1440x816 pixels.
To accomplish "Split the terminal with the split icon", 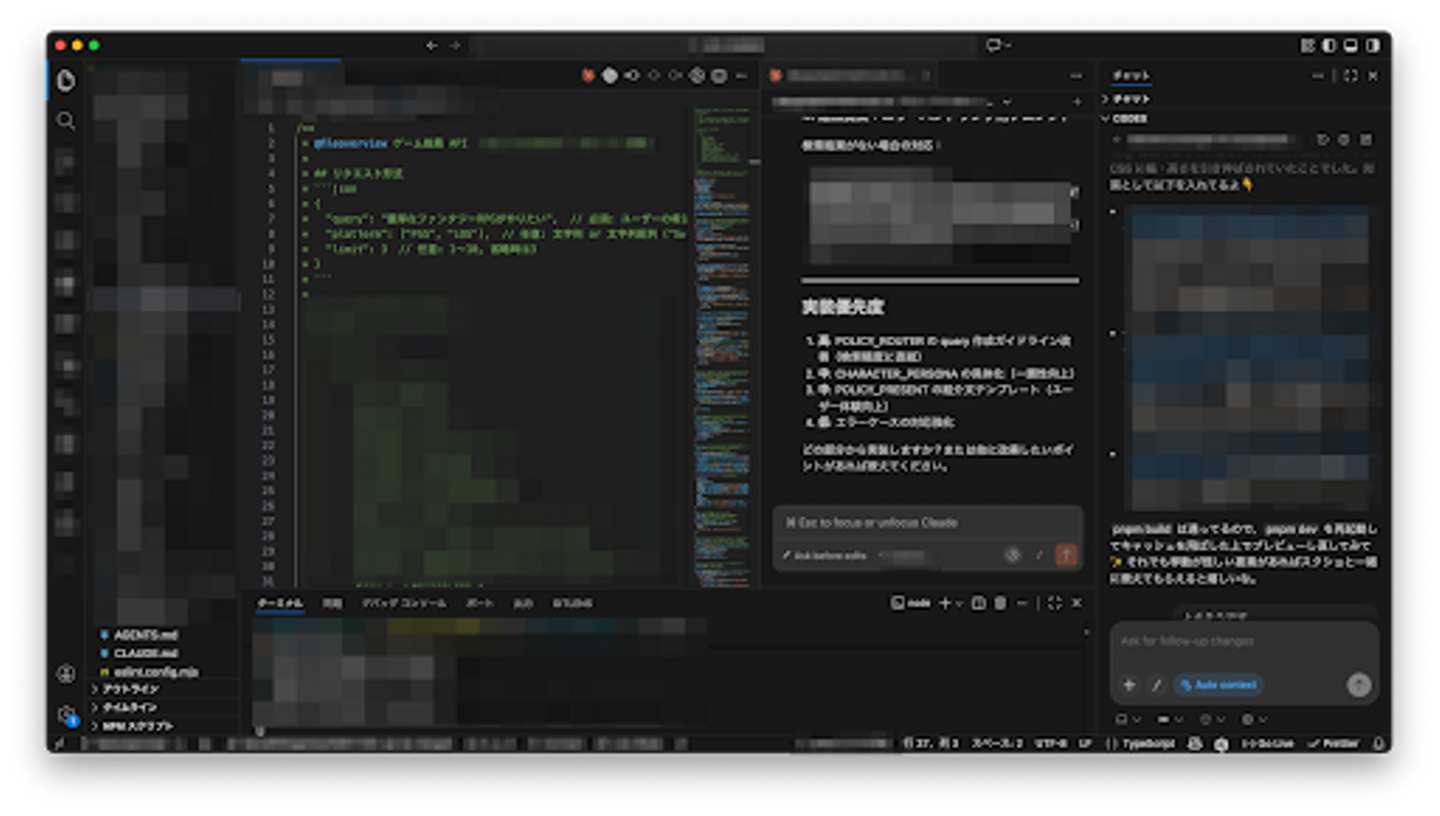I will pos(979,604).
